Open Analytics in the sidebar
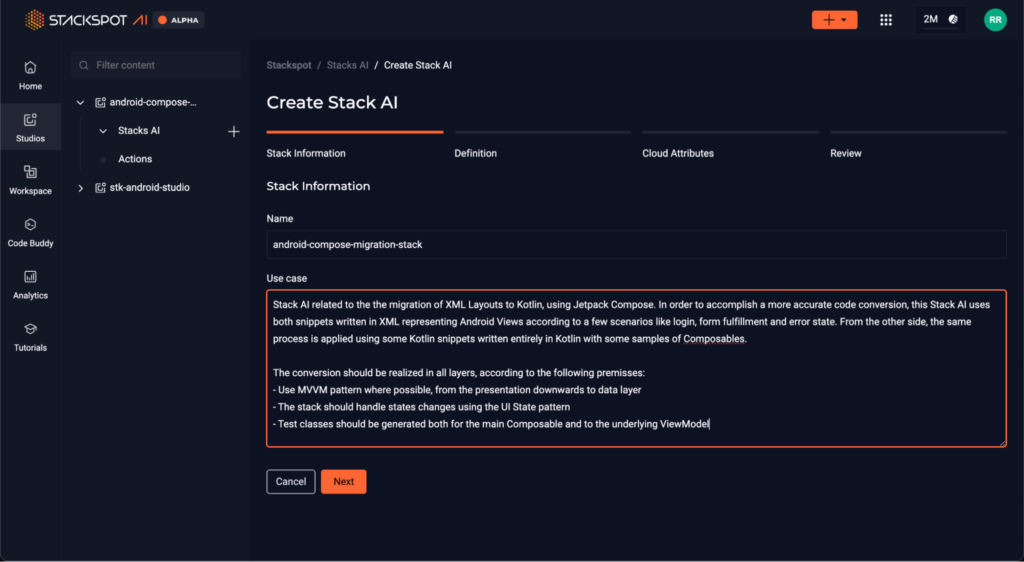The image size is (1024, 562). (30, 285)
